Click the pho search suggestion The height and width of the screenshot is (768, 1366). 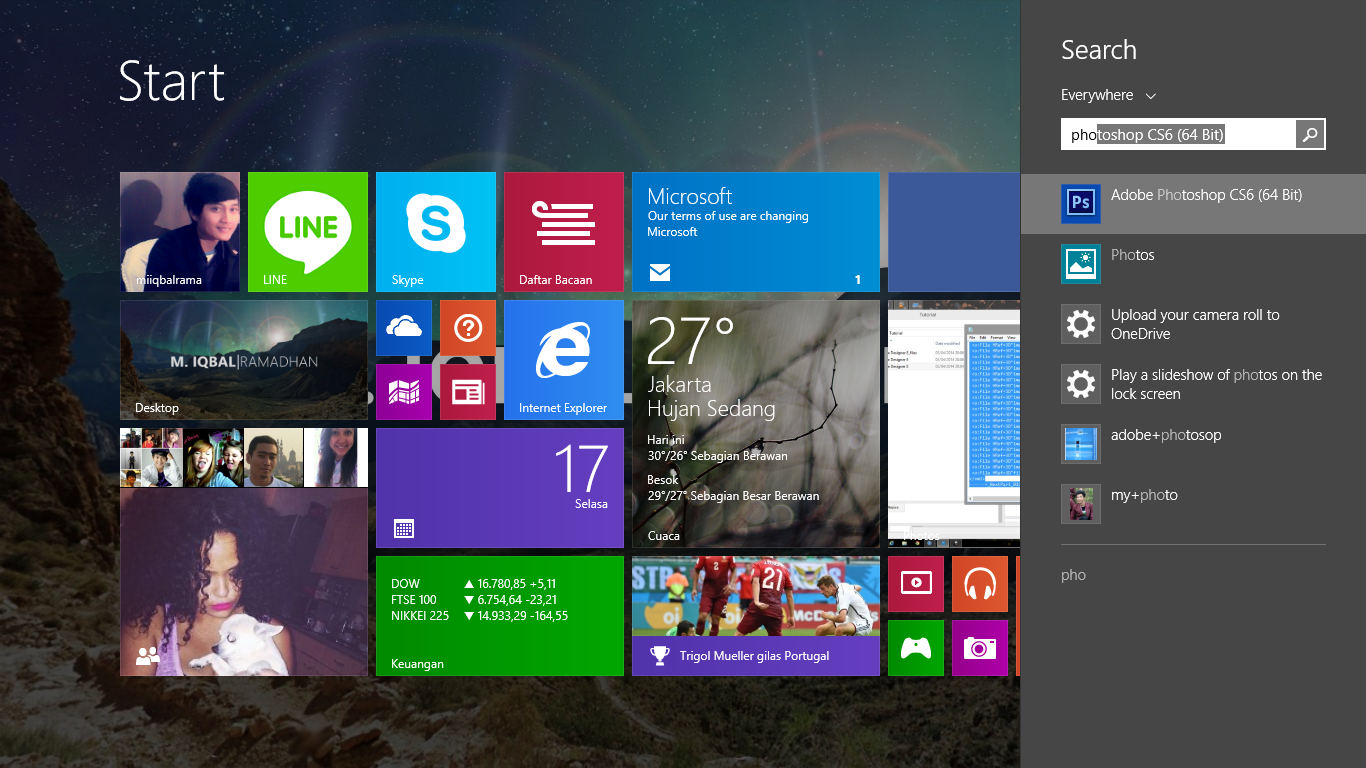coord(1073,575)
